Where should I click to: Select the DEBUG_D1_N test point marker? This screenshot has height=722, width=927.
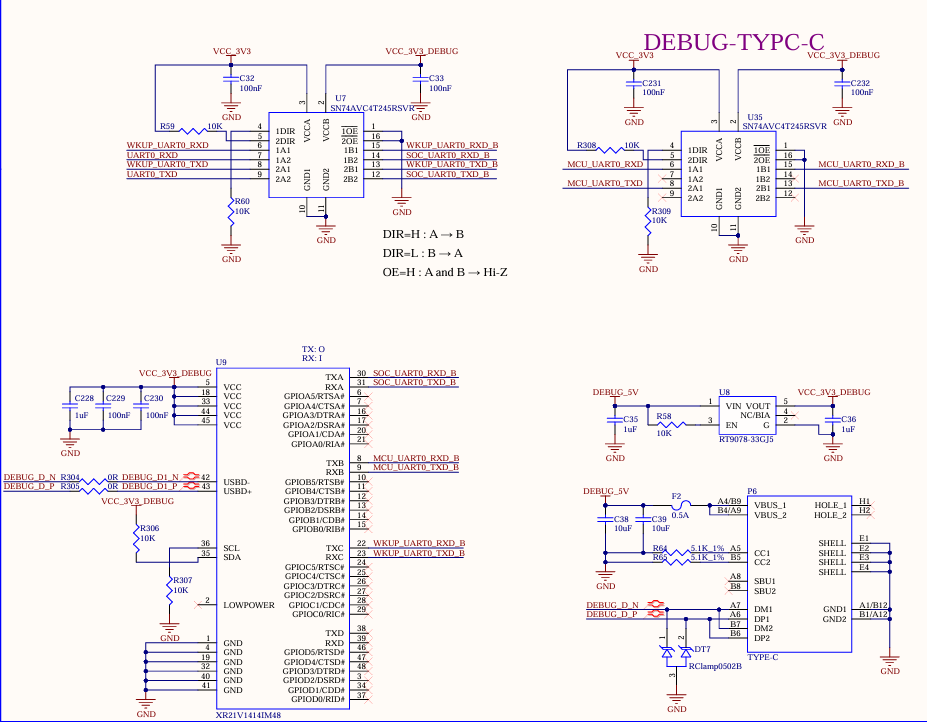point(191,475)
